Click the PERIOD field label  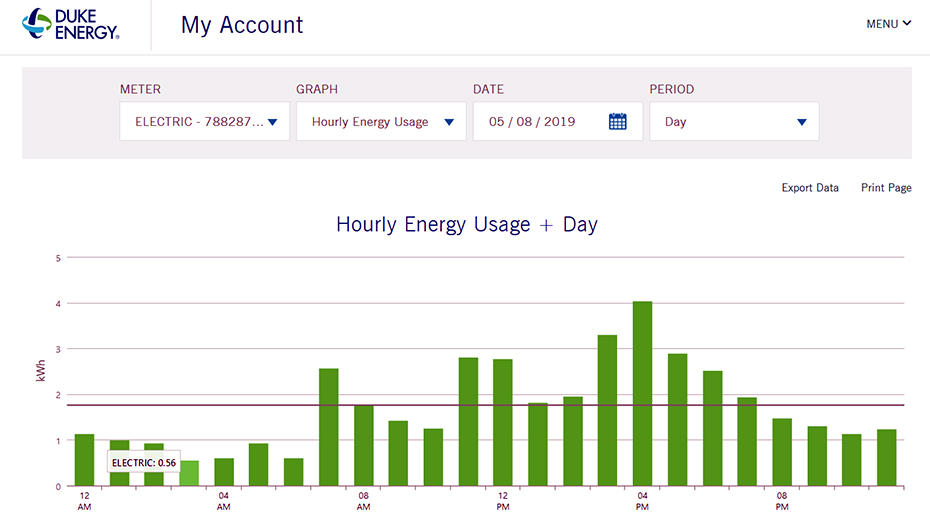coord(671,89)
